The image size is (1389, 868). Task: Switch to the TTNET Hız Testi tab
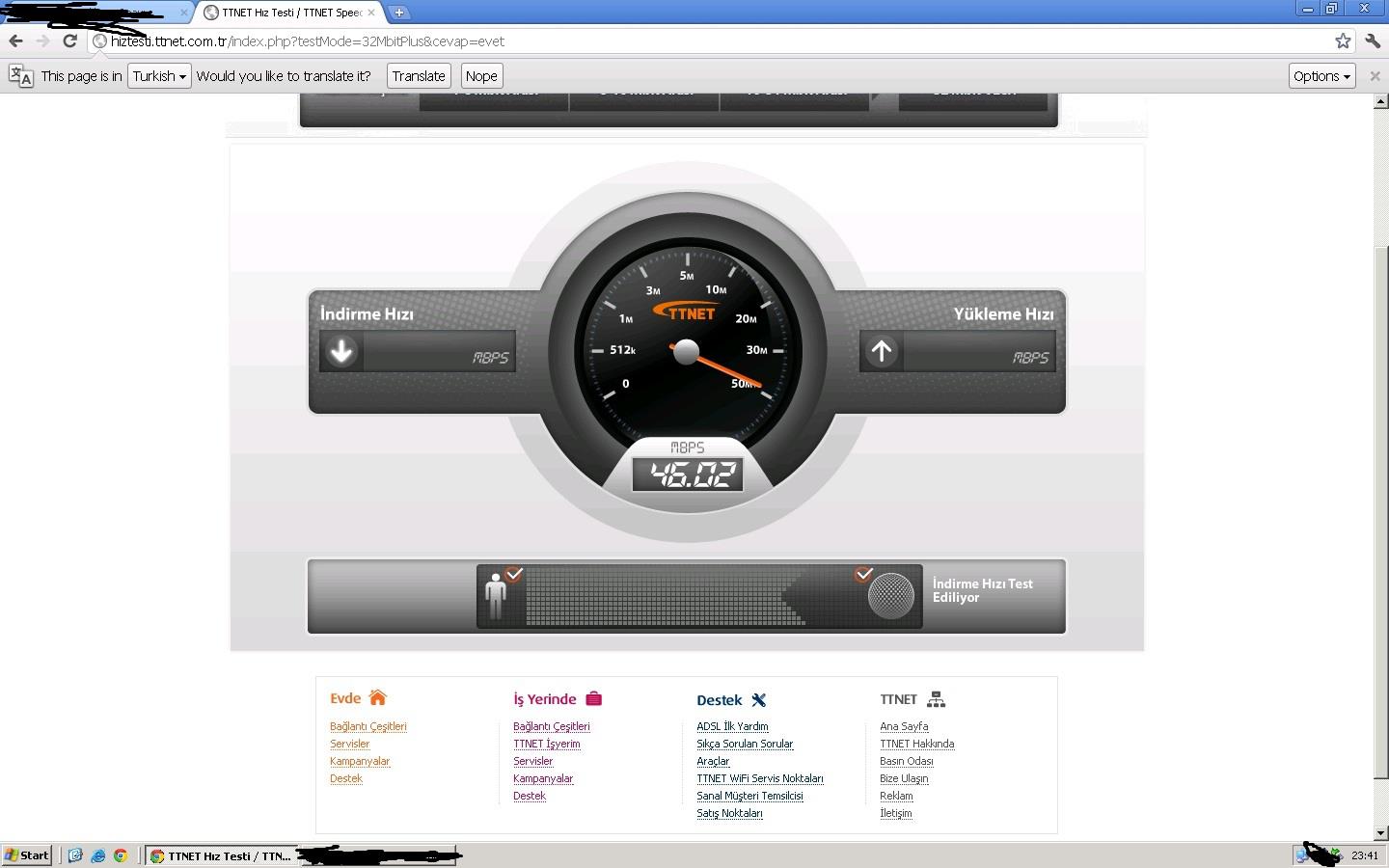click(290, 13)
